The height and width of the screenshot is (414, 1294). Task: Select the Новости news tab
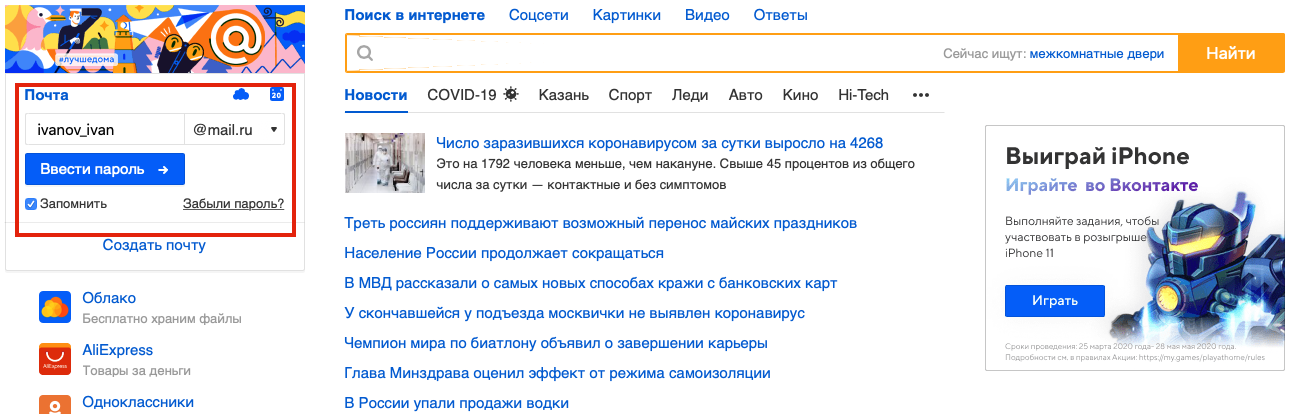[376, 96]
